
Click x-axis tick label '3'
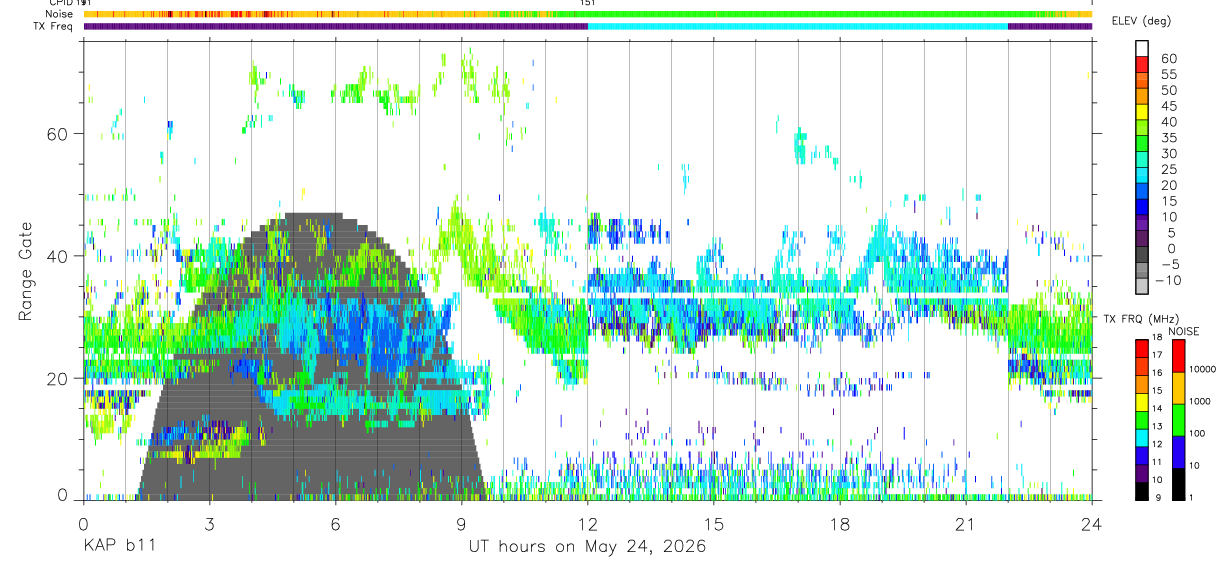tap(209, 525)
